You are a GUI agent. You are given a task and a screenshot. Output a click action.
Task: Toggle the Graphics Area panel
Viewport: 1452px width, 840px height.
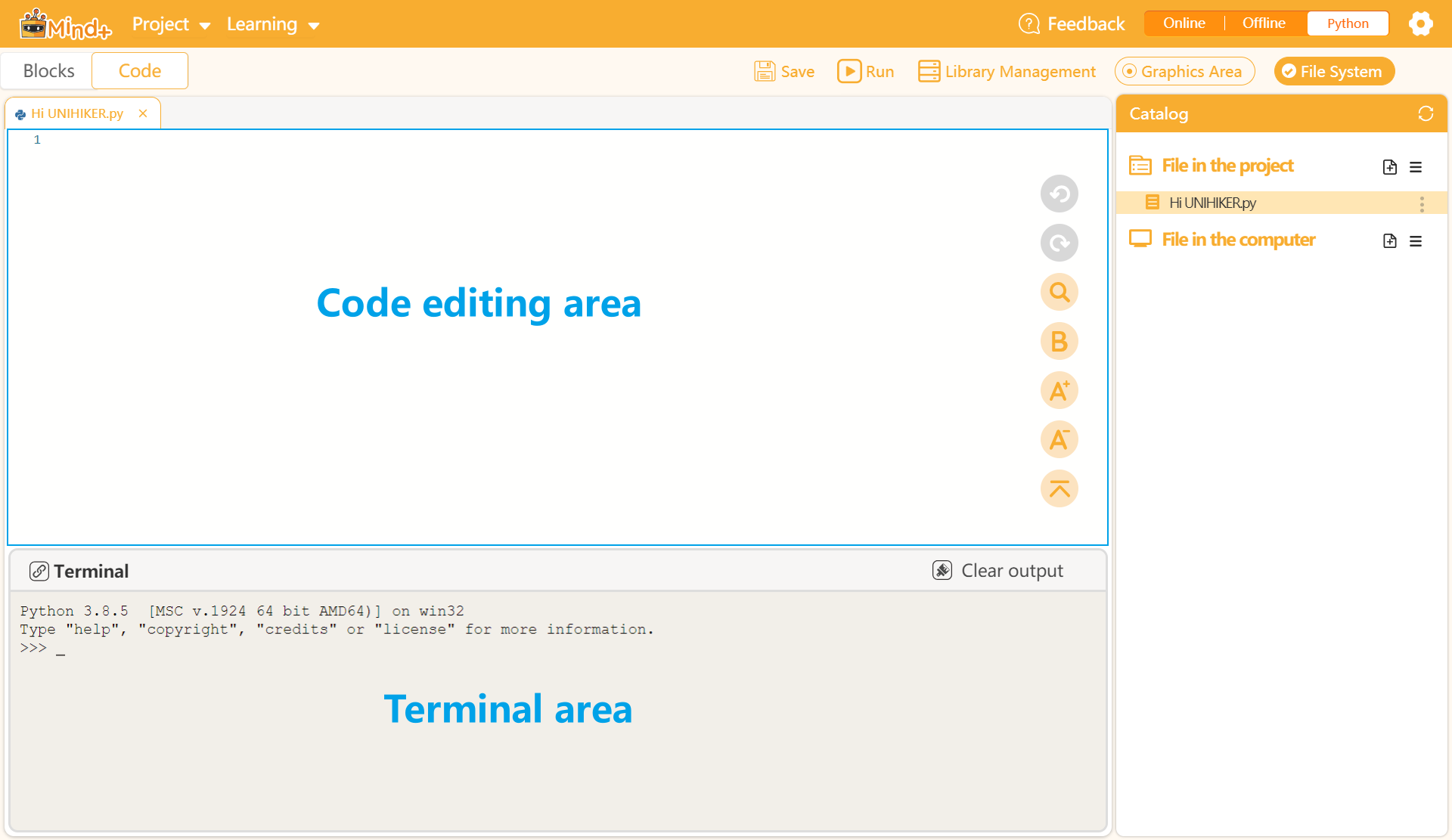click(x=1184, y=71)
